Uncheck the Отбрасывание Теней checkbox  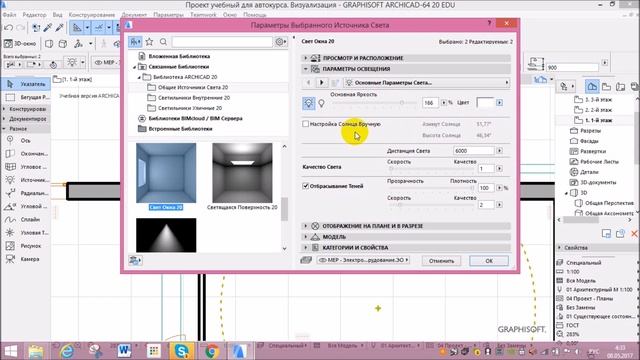pos(305,186)
